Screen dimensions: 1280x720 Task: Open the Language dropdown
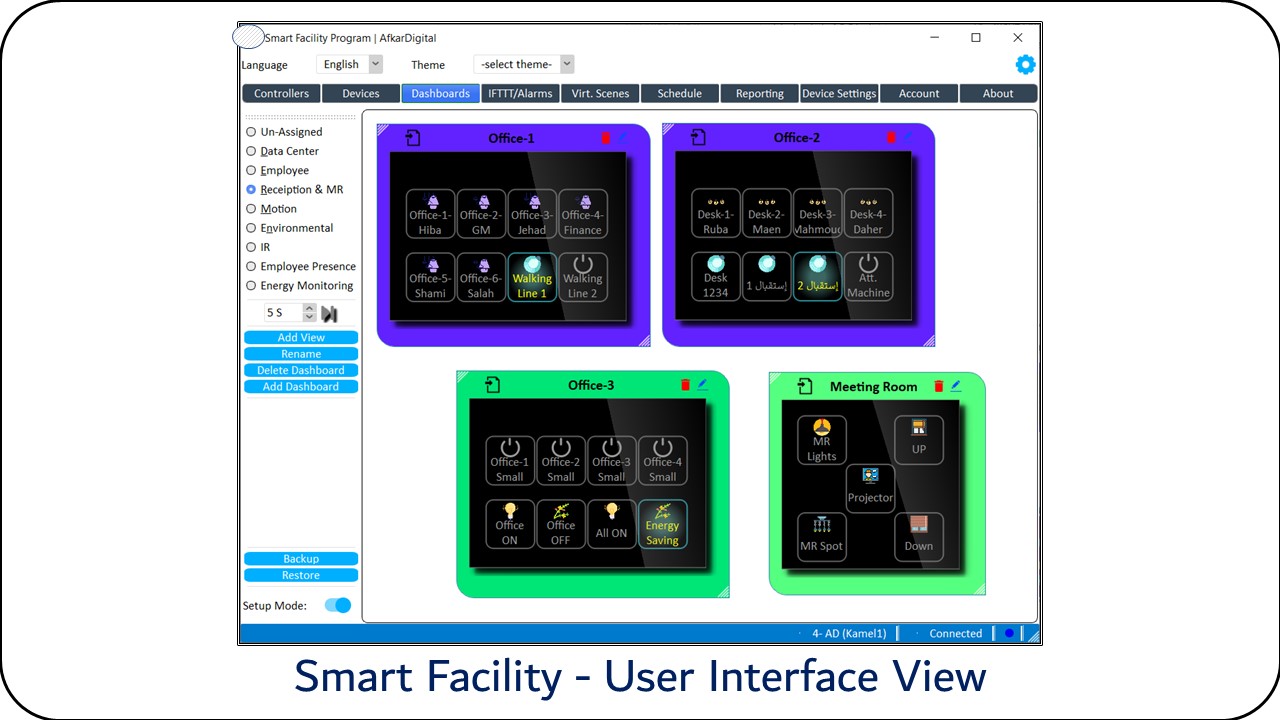[350, 64]
